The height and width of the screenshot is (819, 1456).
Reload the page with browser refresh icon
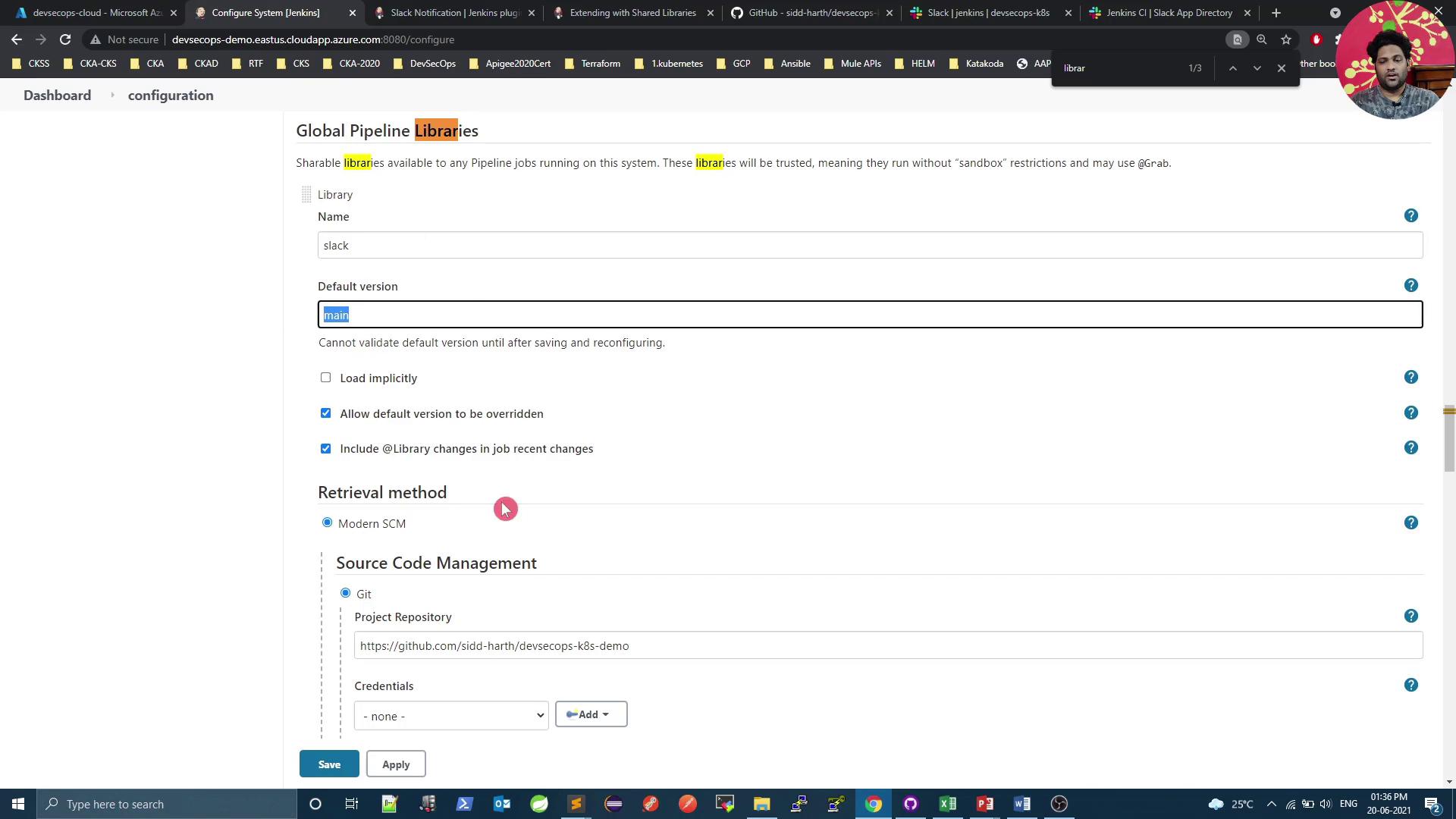[x=65, y=39]
